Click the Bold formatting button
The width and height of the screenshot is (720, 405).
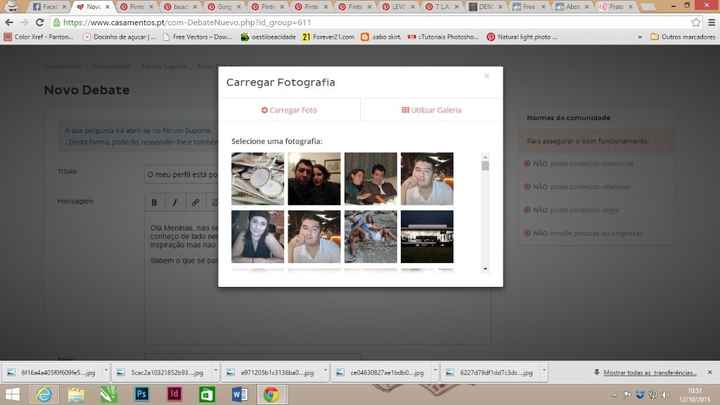[x=155, y=202]
